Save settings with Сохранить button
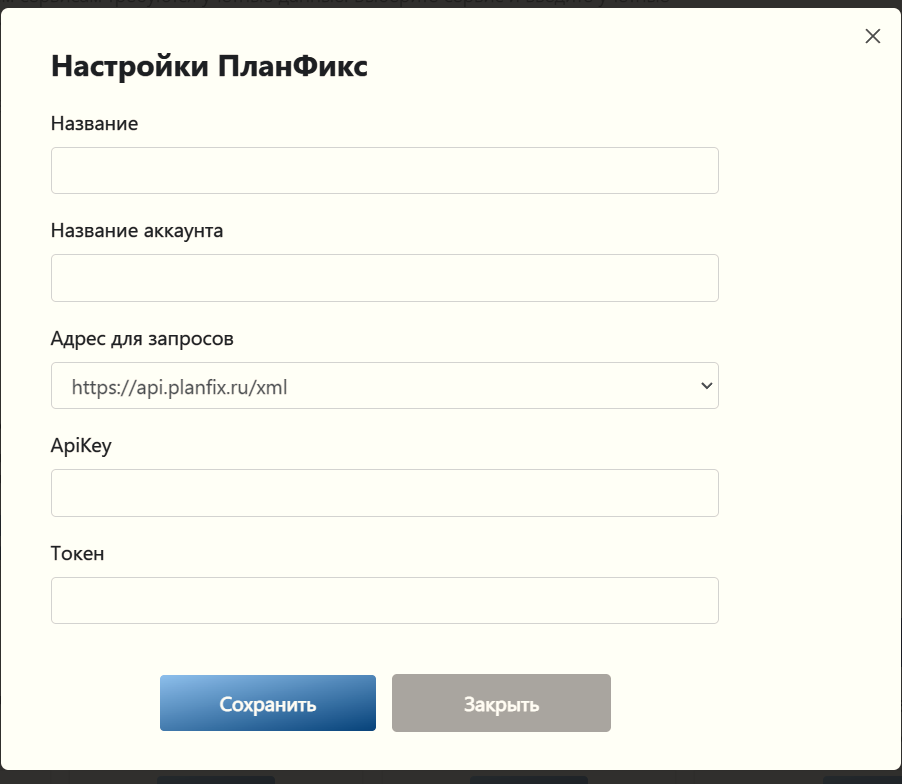 267,703
